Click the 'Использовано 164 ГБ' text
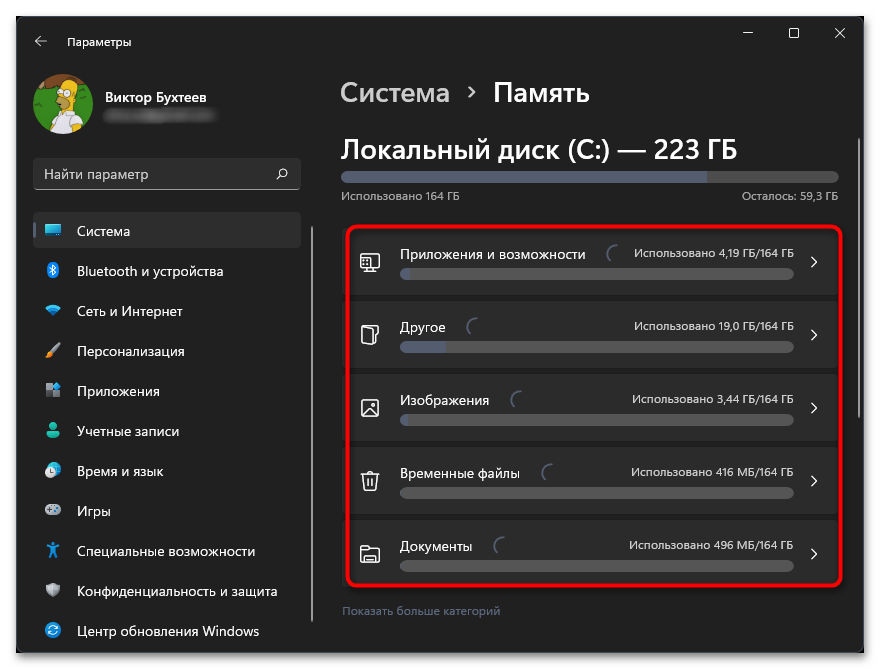880x669 pixels. (x=400, y=196)
